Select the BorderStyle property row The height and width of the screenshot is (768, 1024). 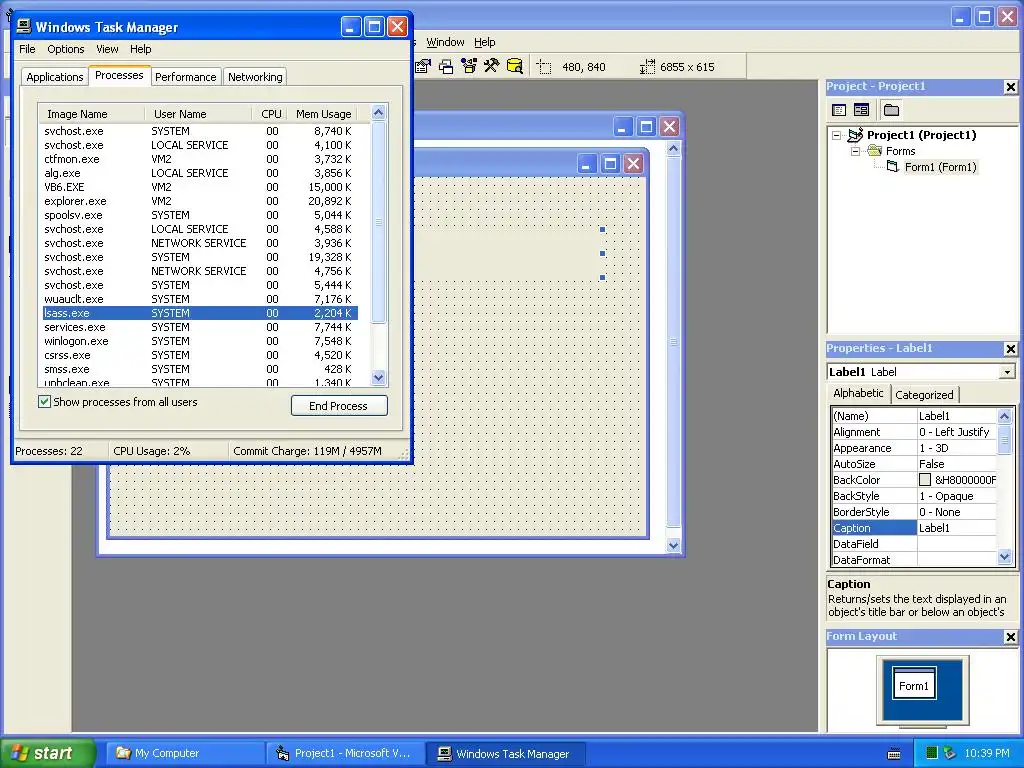click(x=914, y=512)
